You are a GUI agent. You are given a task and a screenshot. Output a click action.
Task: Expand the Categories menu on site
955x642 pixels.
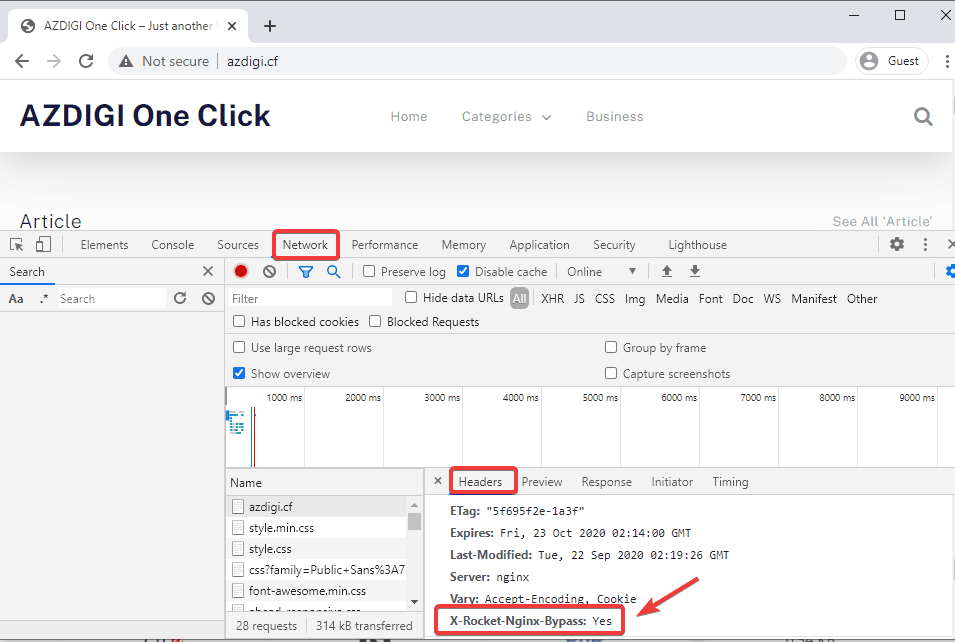point(506,117)
